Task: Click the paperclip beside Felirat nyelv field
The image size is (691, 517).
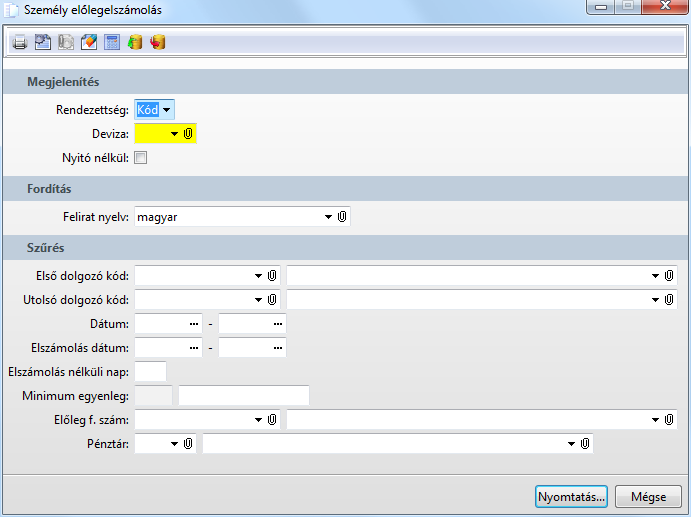Action: [x=342, y=216]
